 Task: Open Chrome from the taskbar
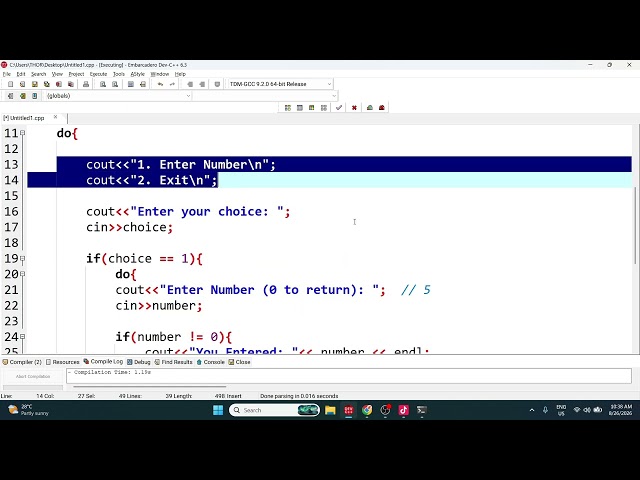pyautogui.click(x=367, y=410)
